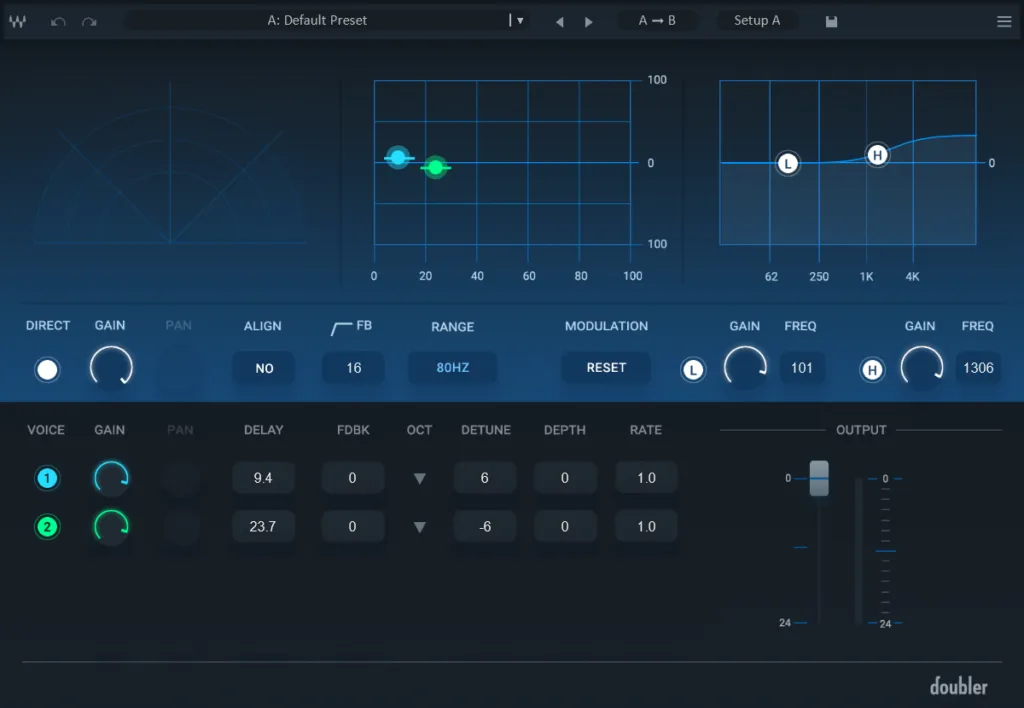Select the previous preset arrow
1024x708 pixels.
(x=560, y=20)
